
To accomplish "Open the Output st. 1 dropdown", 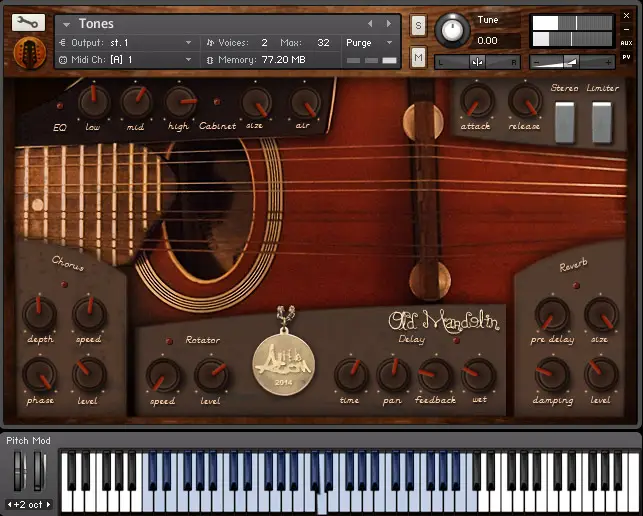I will coord(188,43).
